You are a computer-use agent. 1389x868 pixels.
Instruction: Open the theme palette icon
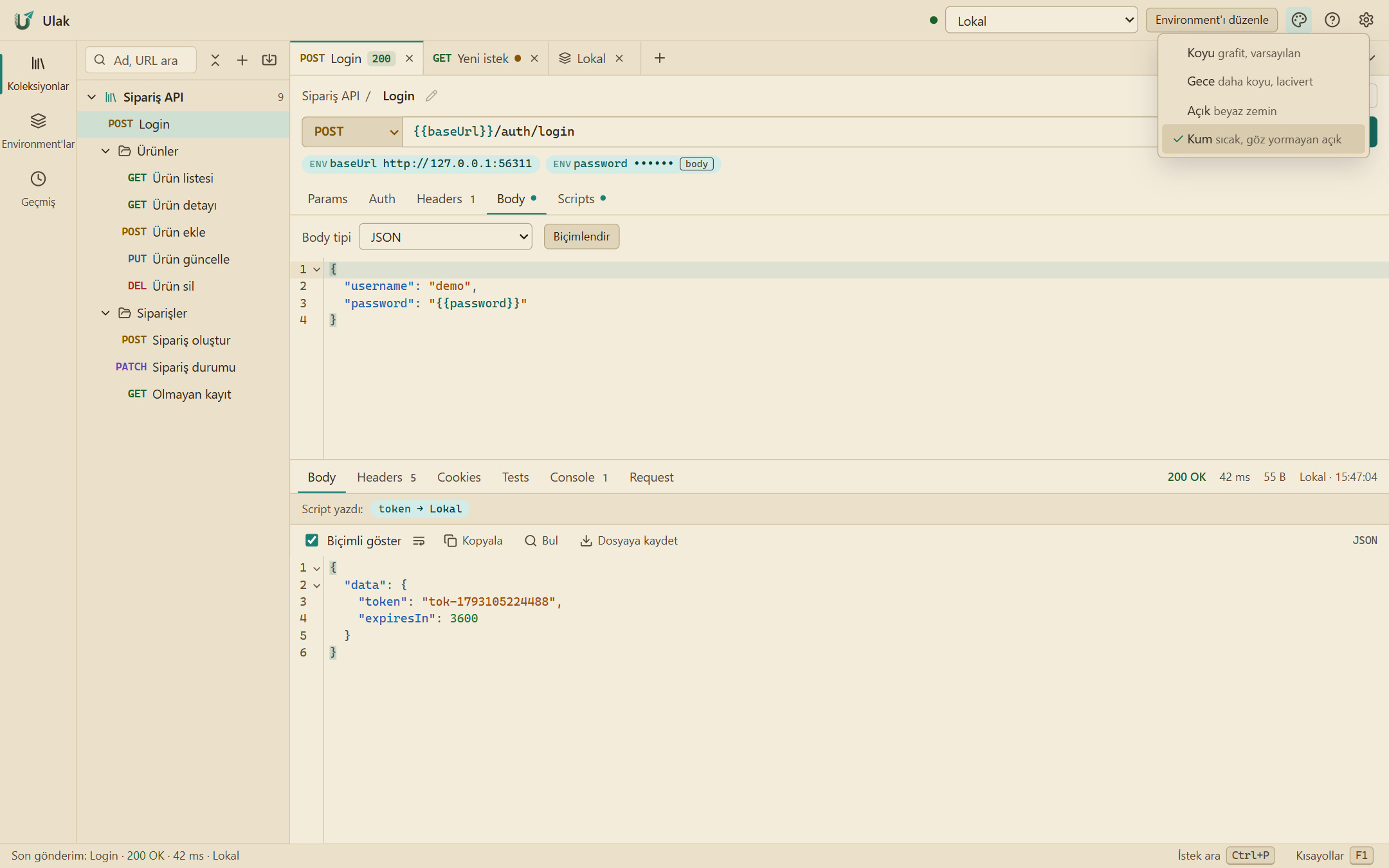click(1298, 20)
